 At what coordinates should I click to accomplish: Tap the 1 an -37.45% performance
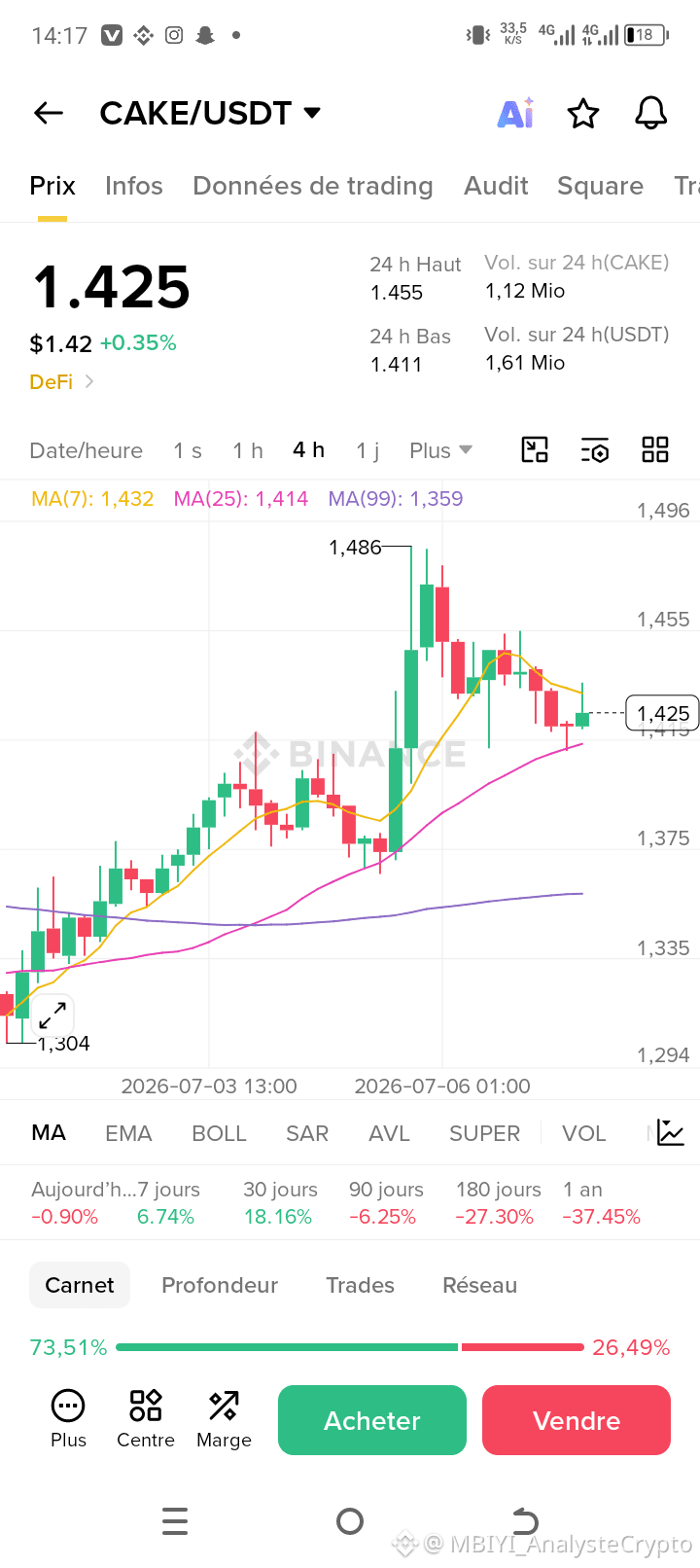601,1203
